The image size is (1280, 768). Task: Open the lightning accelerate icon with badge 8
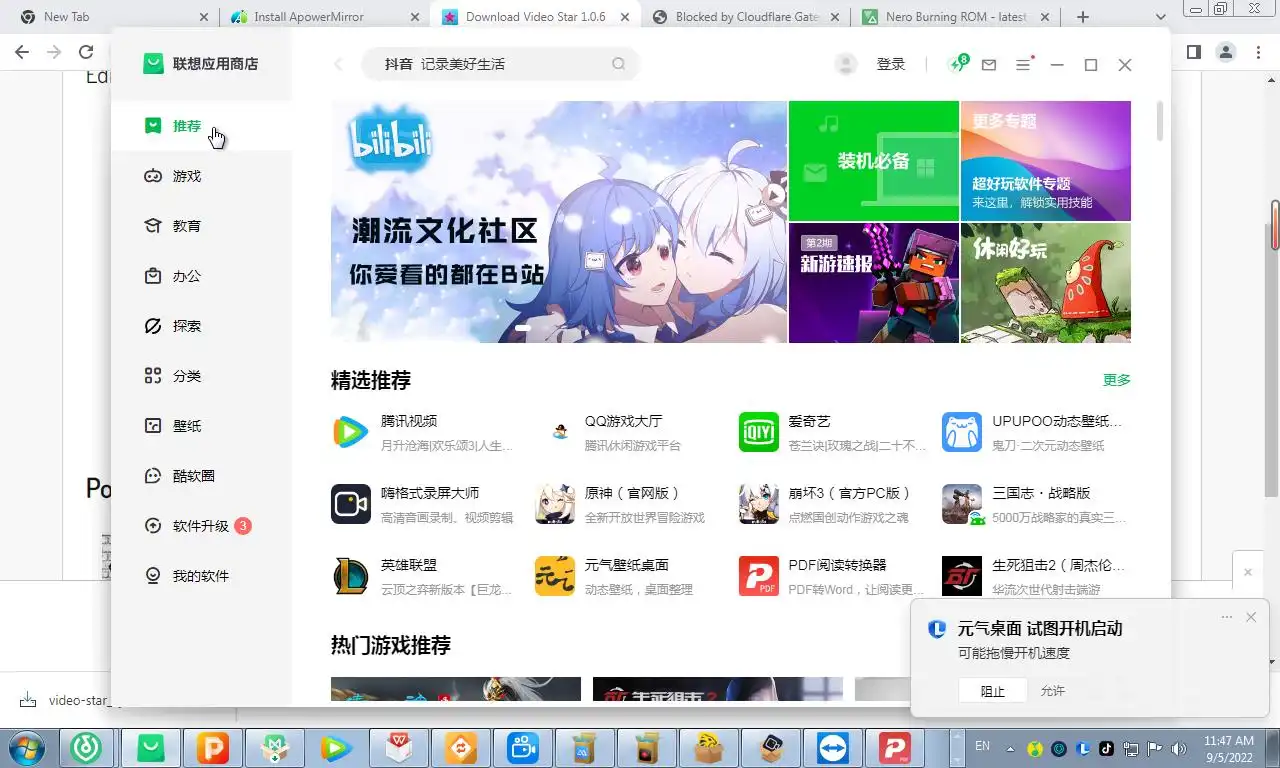(x=957, y=64)
